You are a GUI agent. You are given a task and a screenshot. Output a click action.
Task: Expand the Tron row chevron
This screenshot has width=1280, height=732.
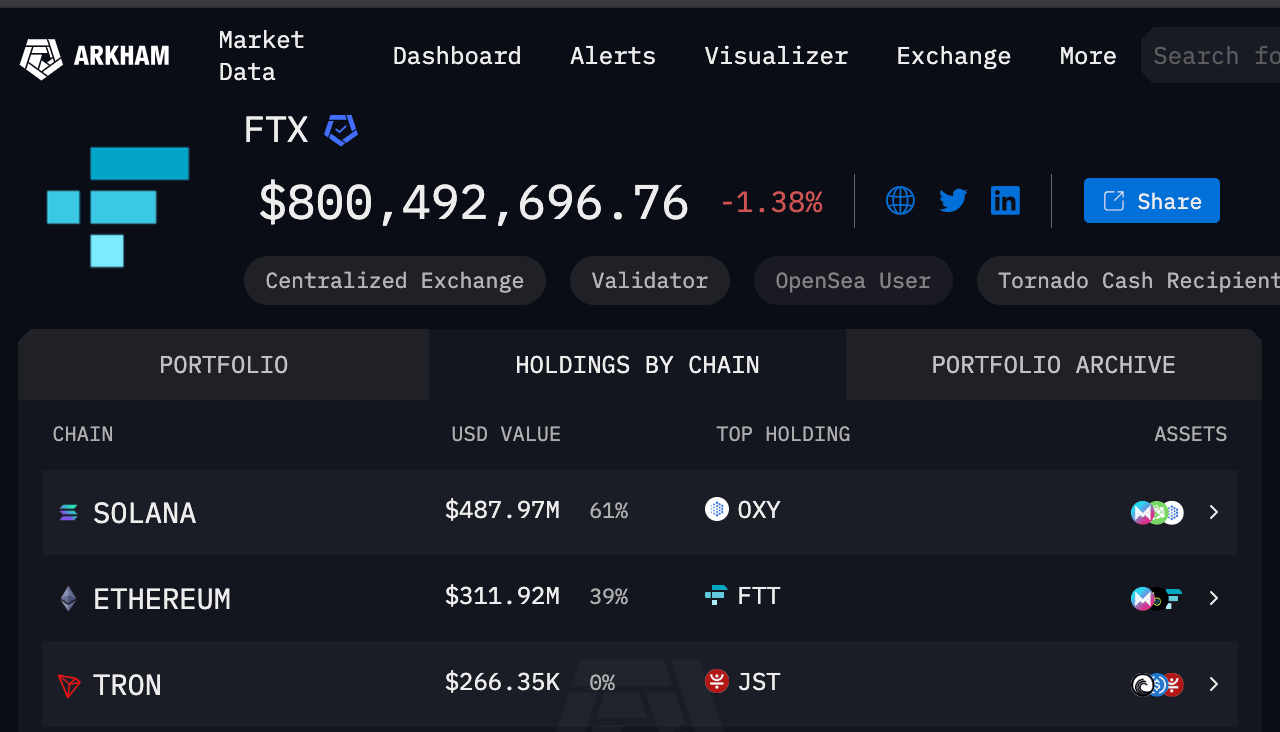pos(1213,685)
